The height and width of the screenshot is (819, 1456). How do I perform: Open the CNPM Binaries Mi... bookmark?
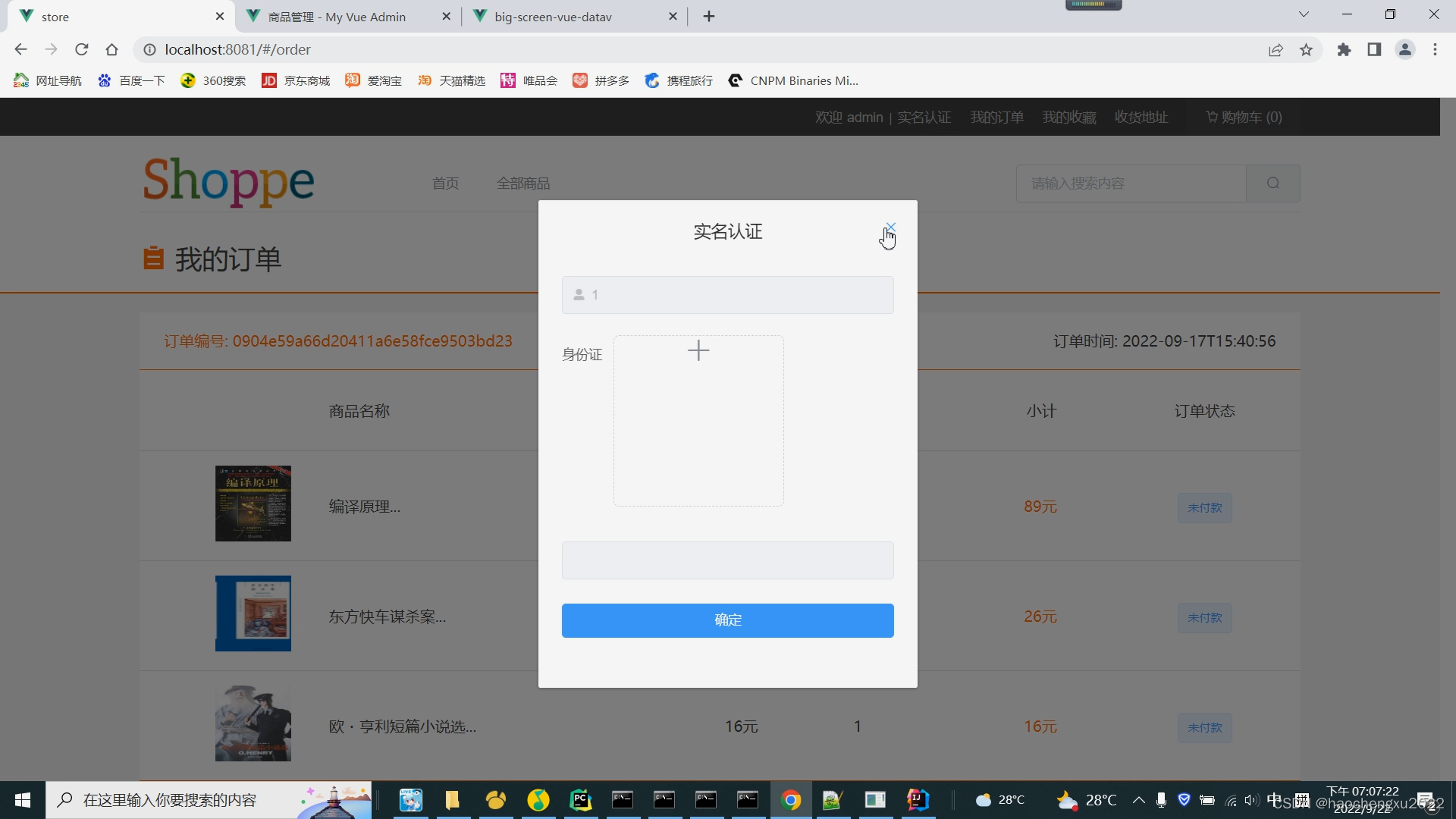coord(793,80)
